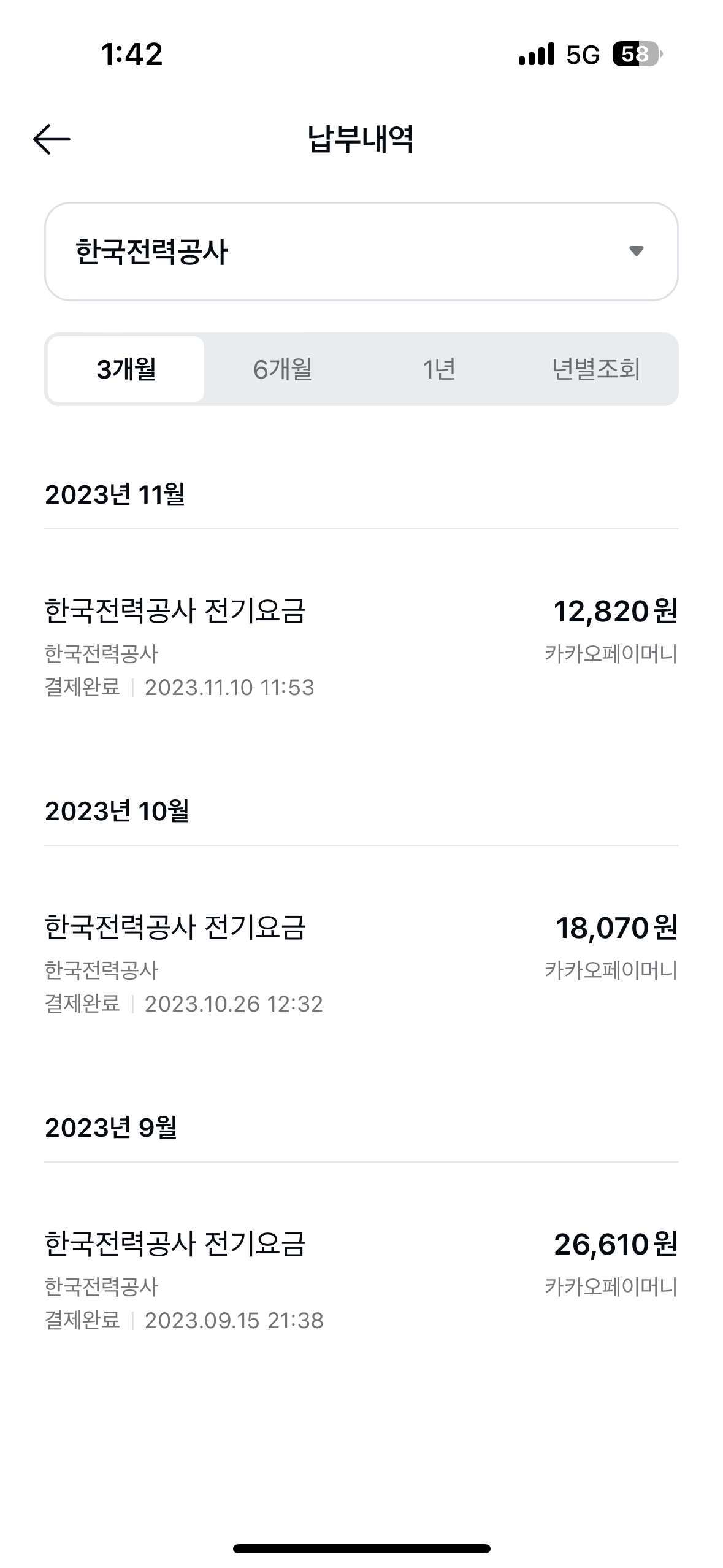
Task: Tap the home indicator bar
Action: [361, 1548]
